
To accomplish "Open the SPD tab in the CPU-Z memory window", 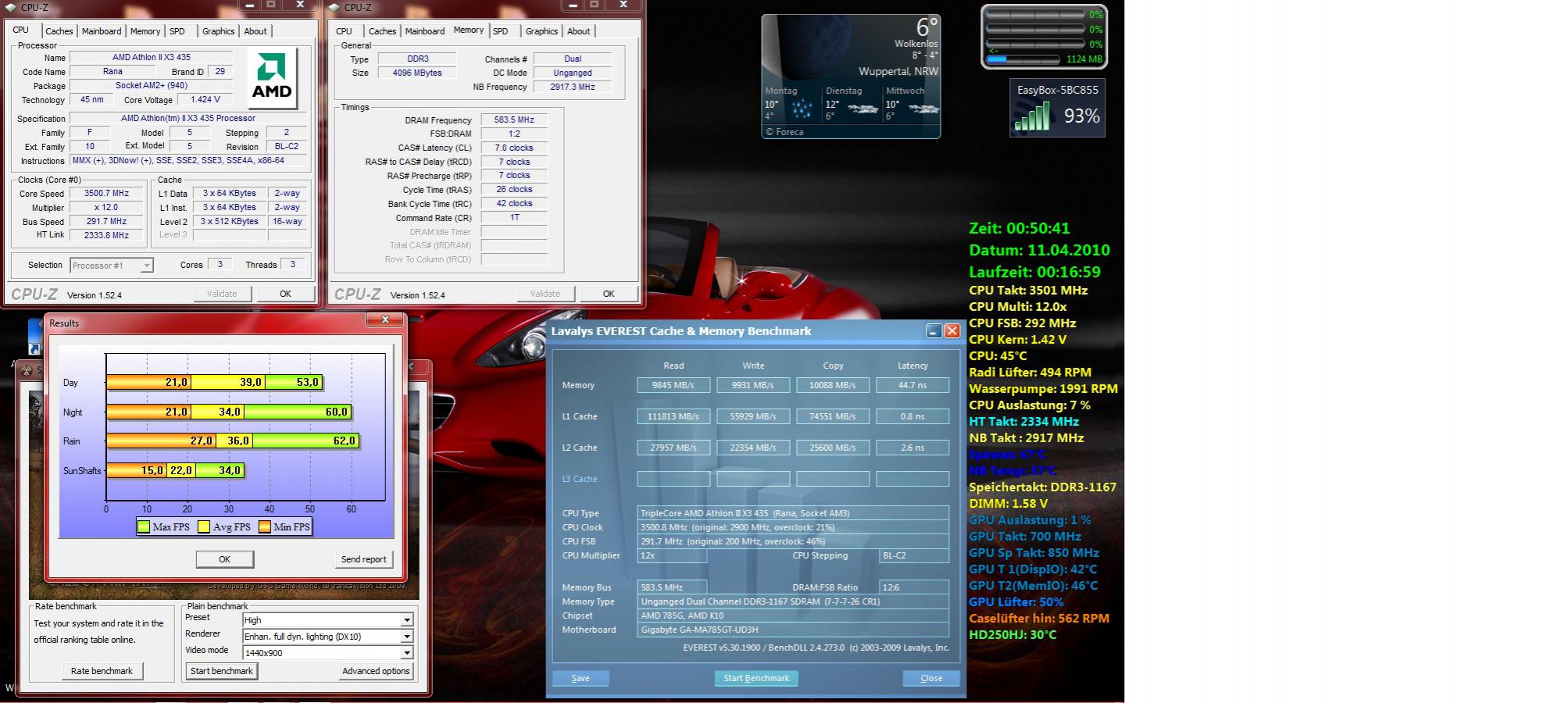I will tap(501, 31).
